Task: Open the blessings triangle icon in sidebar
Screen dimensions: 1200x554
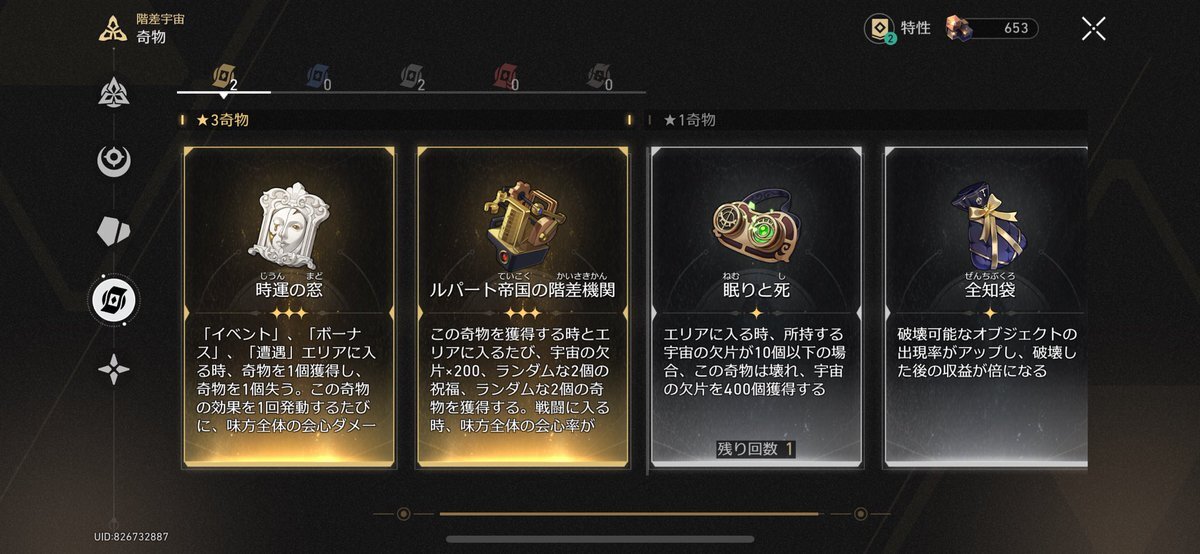Action: tap(113, 93)
